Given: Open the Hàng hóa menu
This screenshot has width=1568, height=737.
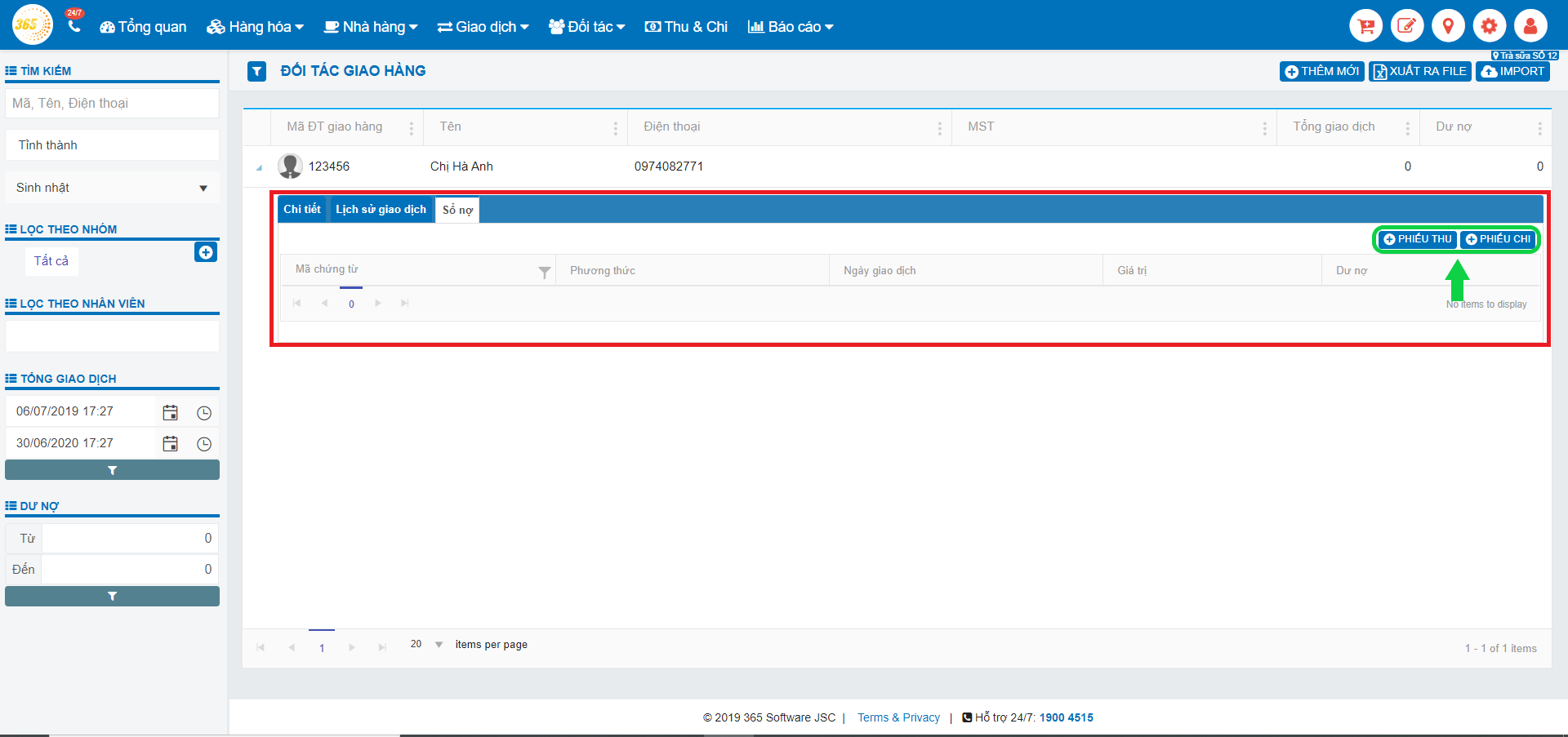Looking at the screenshot, I should tap(255, 27).
